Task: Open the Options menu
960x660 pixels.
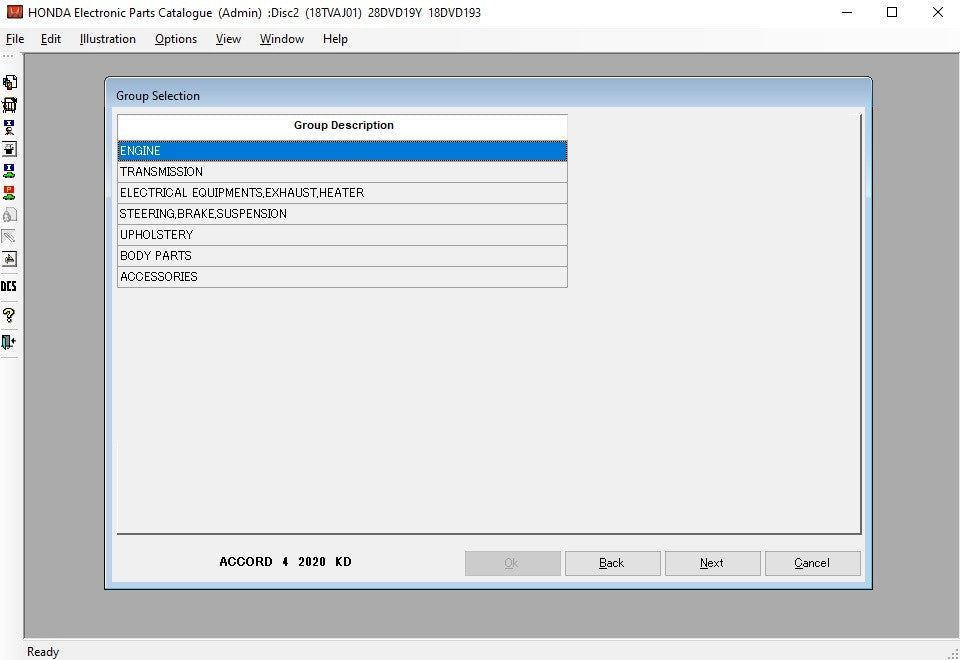Action: coord(176,39)
